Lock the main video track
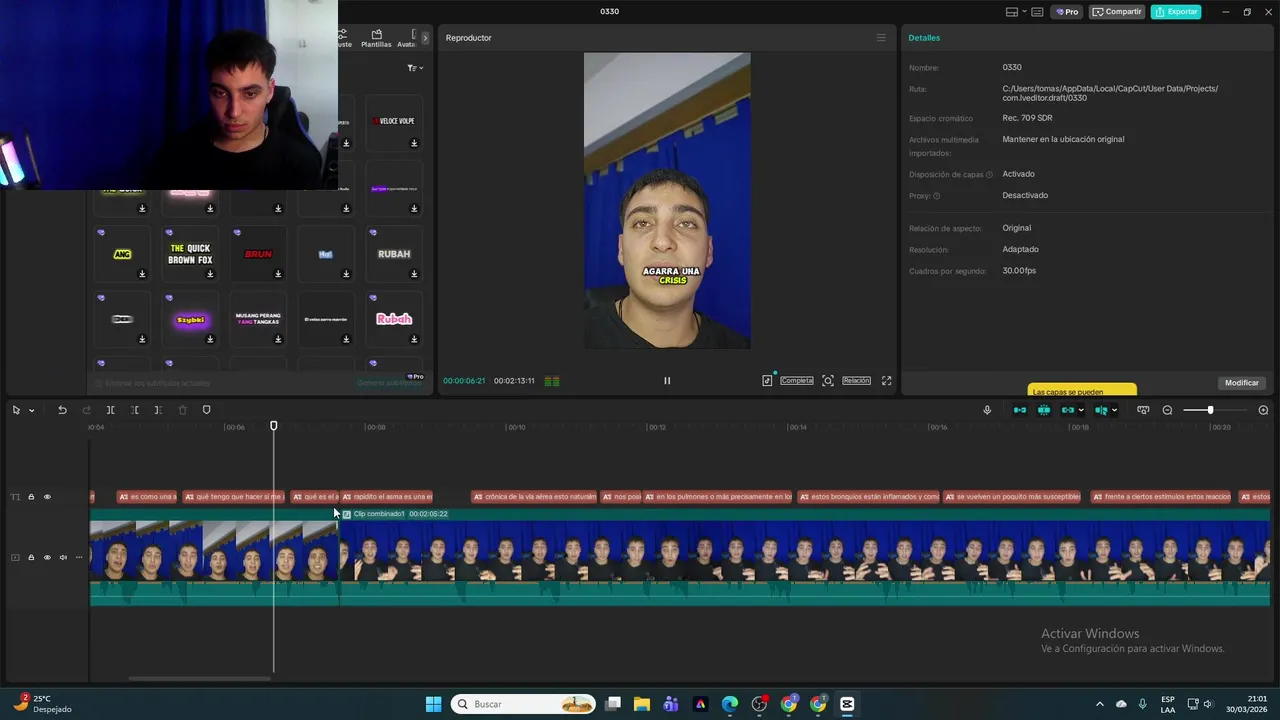Image resolution: width=1280 pixels, height=720 pixels. [x=31, y=558]
